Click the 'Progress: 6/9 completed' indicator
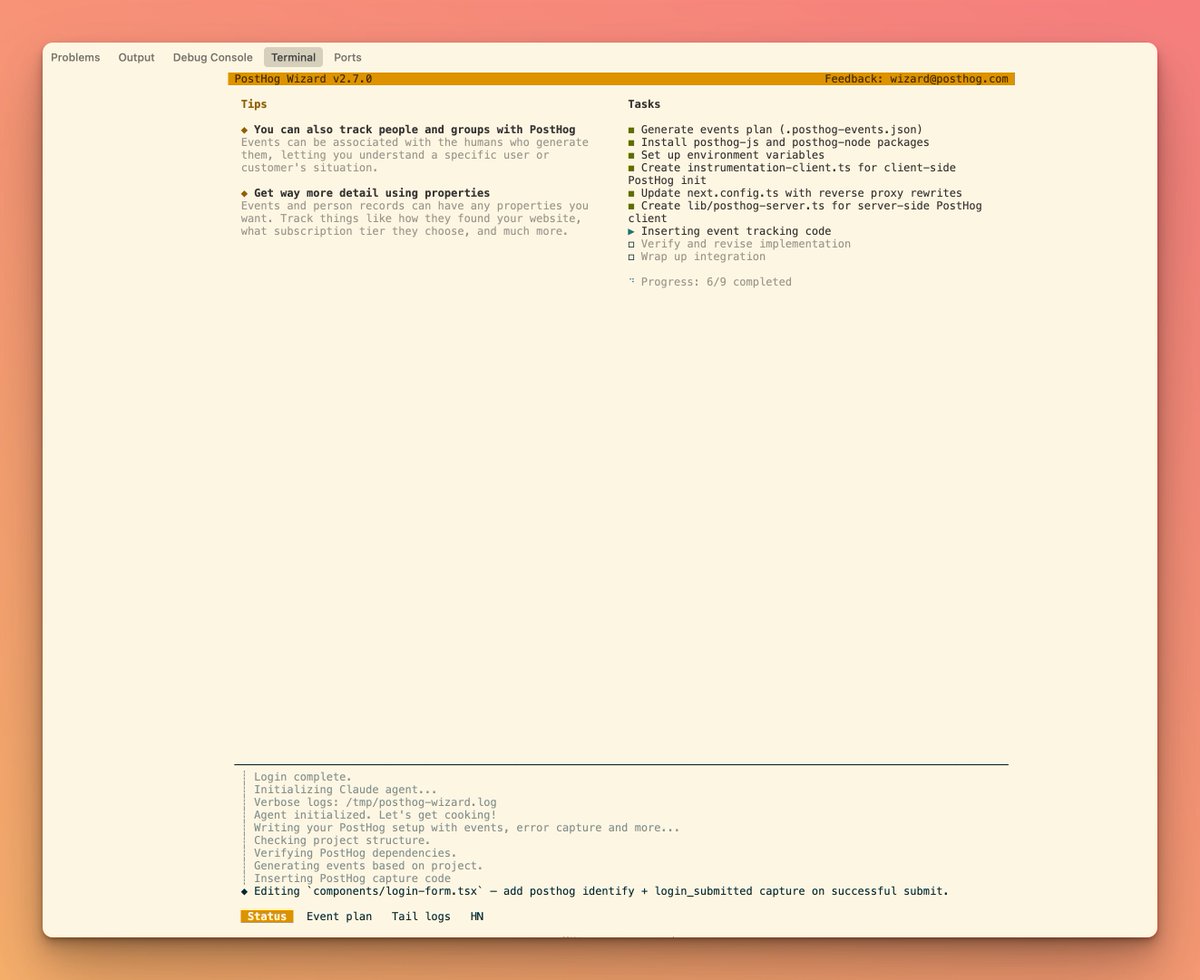 [x=716, y=282]
